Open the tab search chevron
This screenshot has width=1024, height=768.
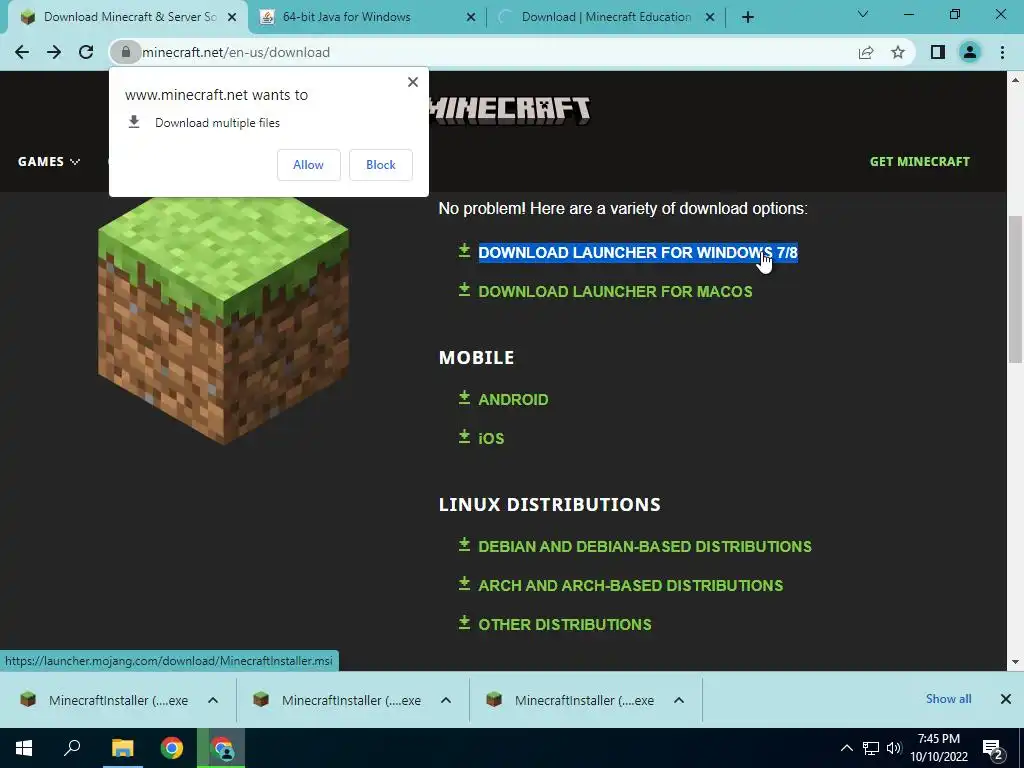coord(863,14)
